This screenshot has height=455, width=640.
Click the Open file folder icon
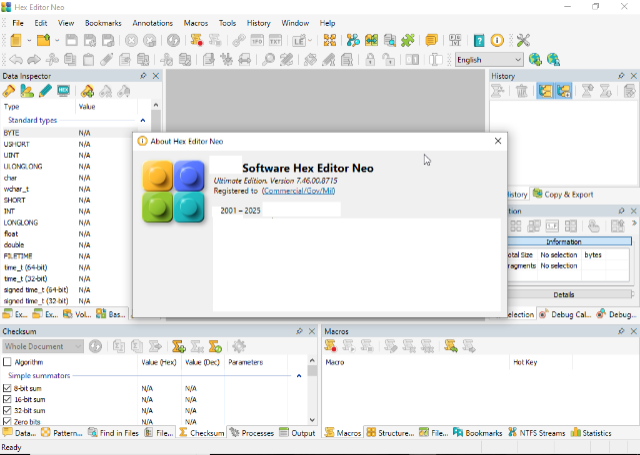(43, 40)
